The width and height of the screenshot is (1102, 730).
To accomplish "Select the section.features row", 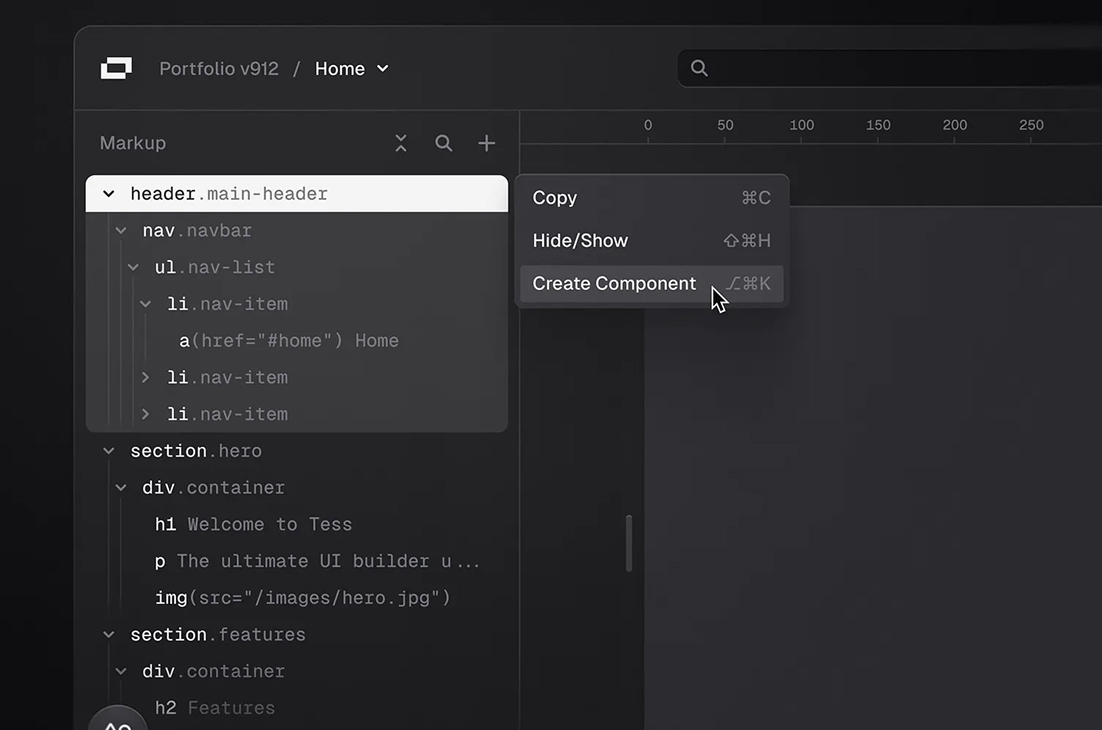I will (297, 634).
